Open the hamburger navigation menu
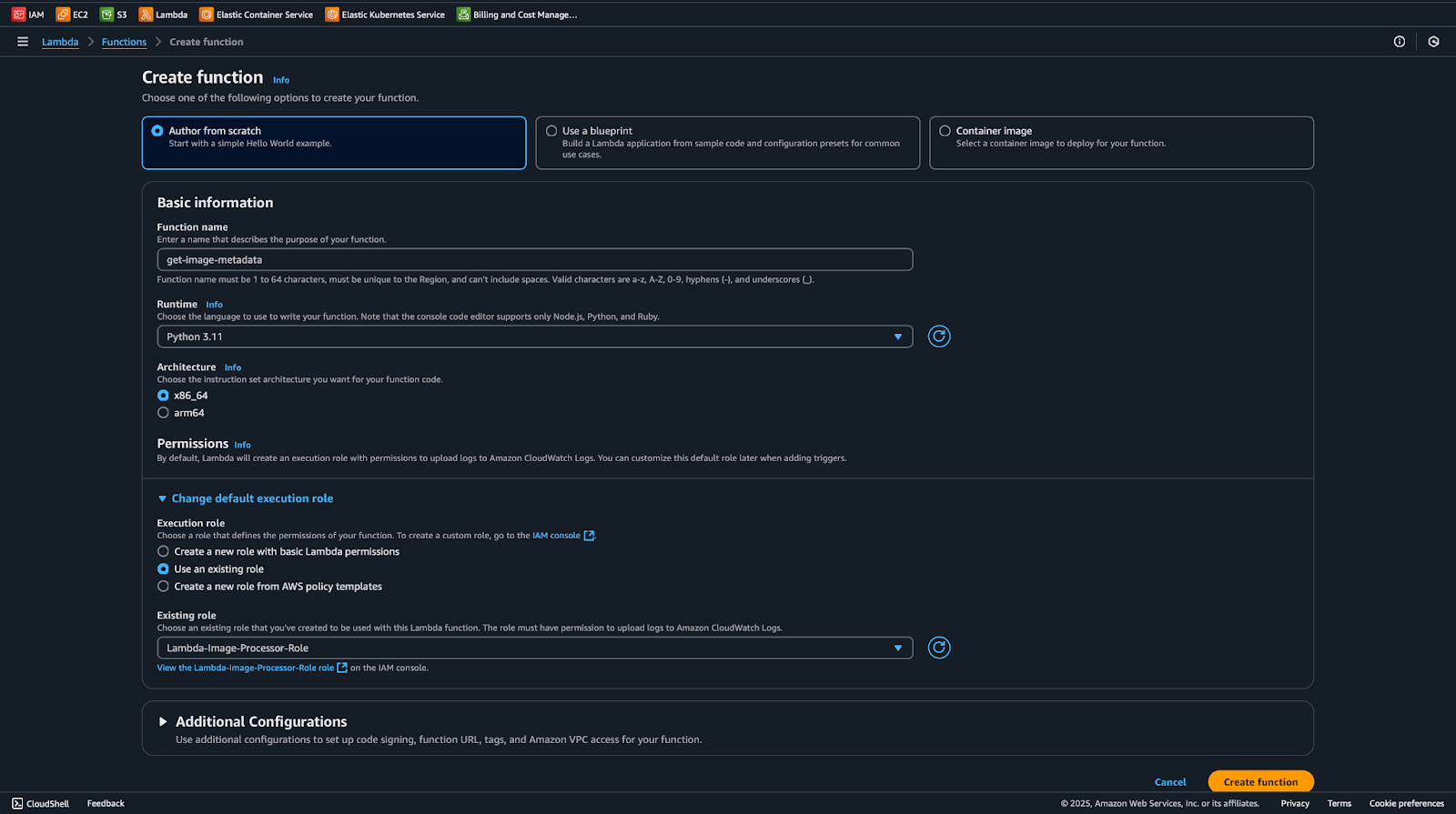Screen dimensions: 1456x814 point(23,42)
